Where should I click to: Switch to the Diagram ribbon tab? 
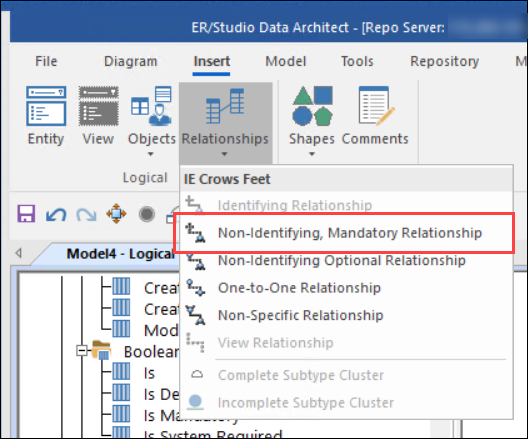(131, 62)
